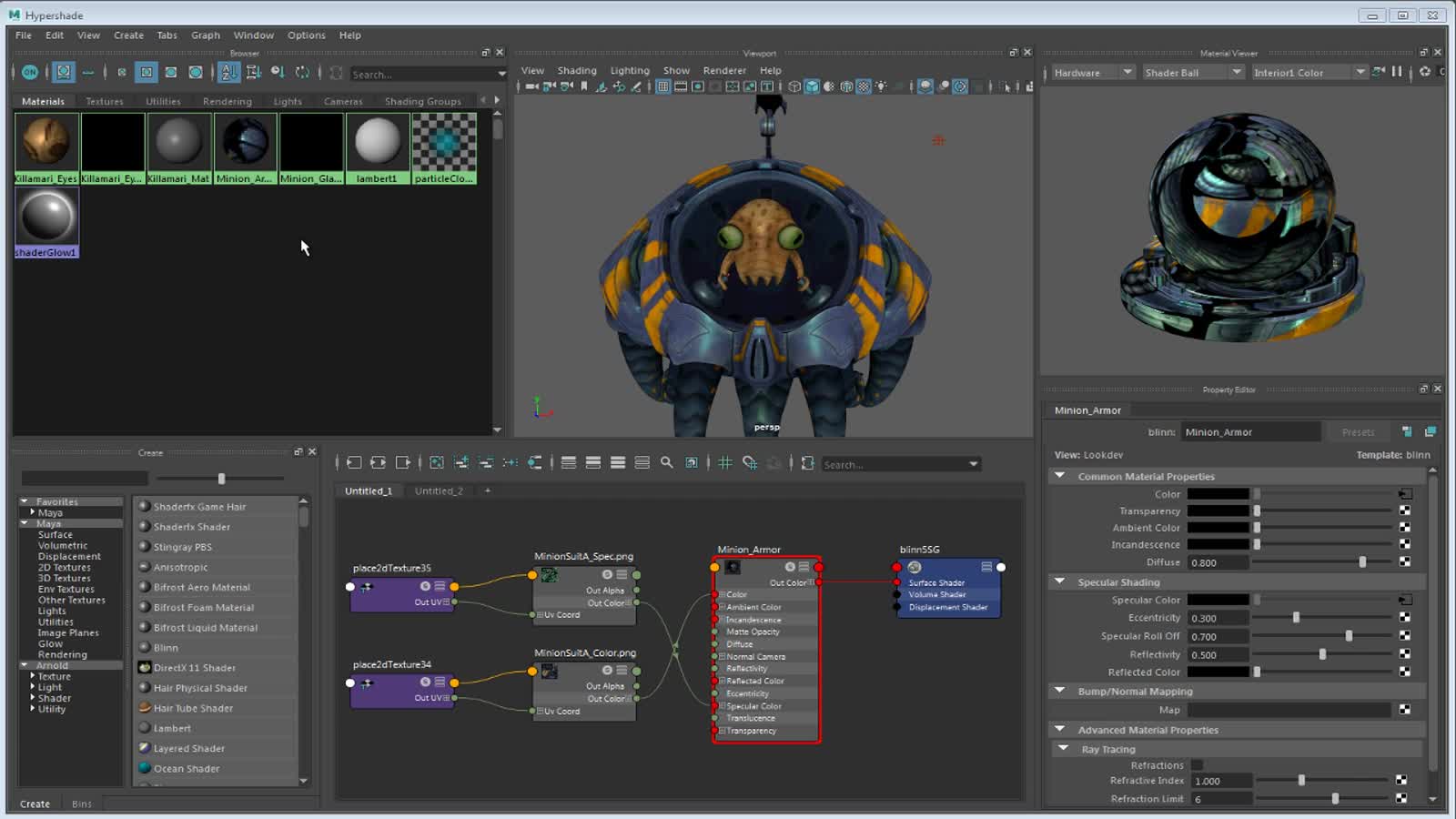The height and width of the screenshot is (819, 1456).
Task: Click the Presets button in Property Editor
Action: coord(1358,432)
